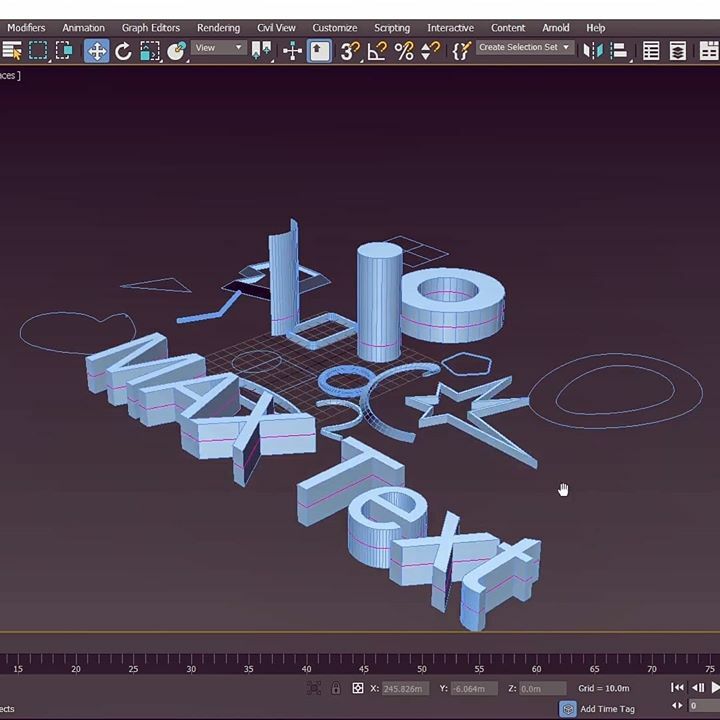Activate the Select and Manipulate tool
Viewport: 720px width, 720px height.
292,51
